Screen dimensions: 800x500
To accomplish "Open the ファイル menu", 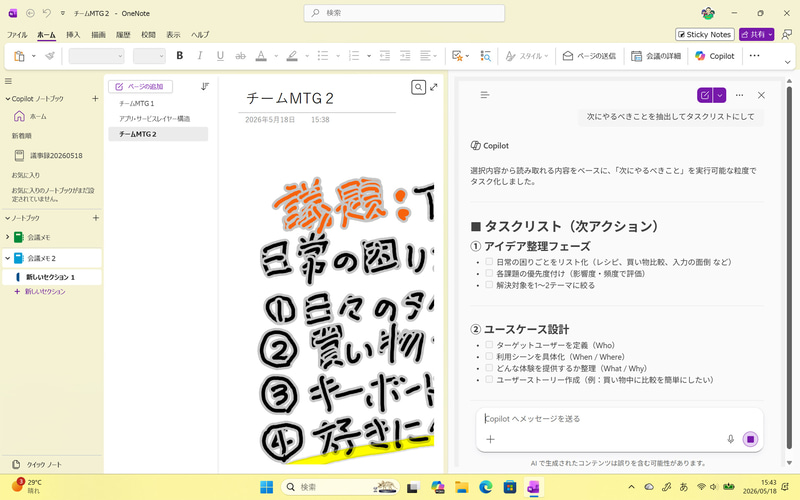I will pos(17,35).
